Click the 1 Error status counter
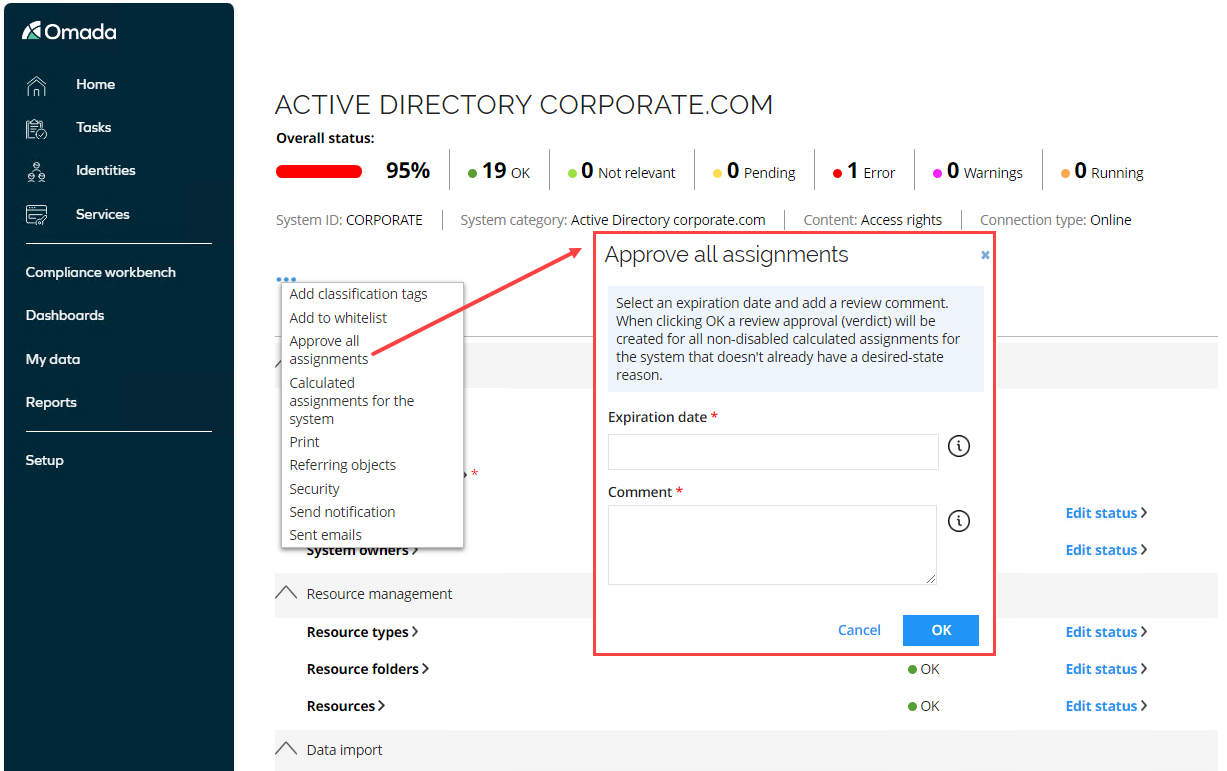The height and width of the screenshot is (771, 1227). coord(864,171)
